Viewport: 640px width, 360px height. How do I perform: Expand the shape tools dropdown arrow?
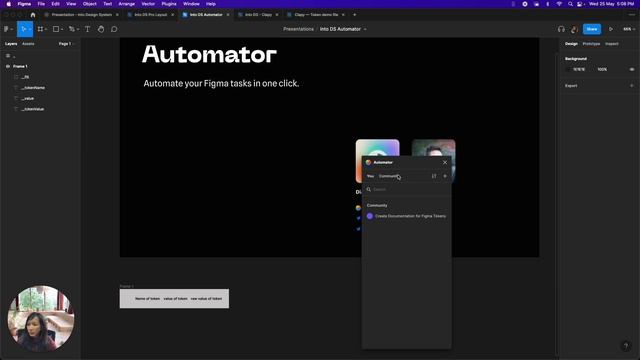pyautogui.click(x=62, y=29)
